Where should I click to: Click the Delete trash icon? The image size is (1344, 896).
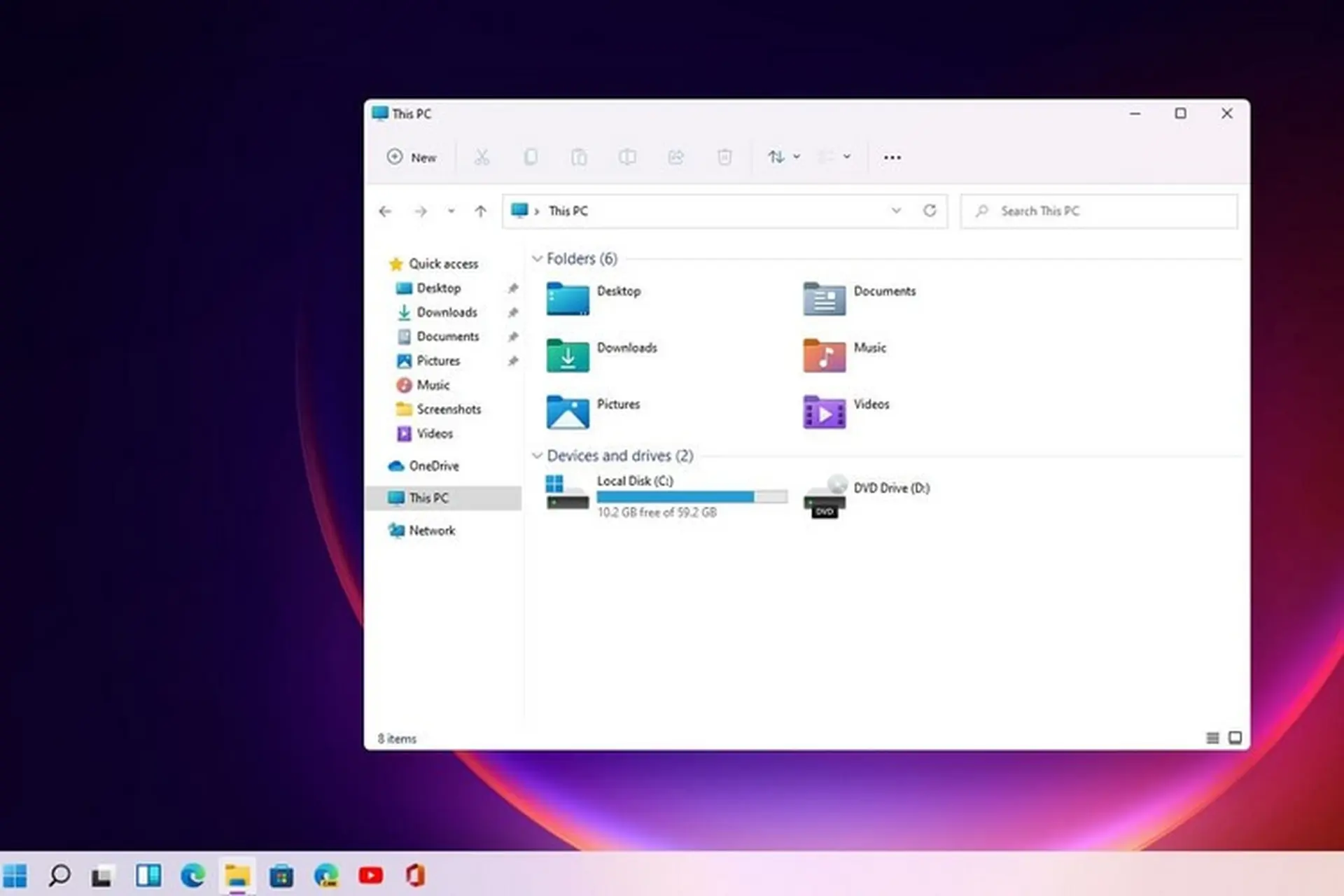(724, 157)
